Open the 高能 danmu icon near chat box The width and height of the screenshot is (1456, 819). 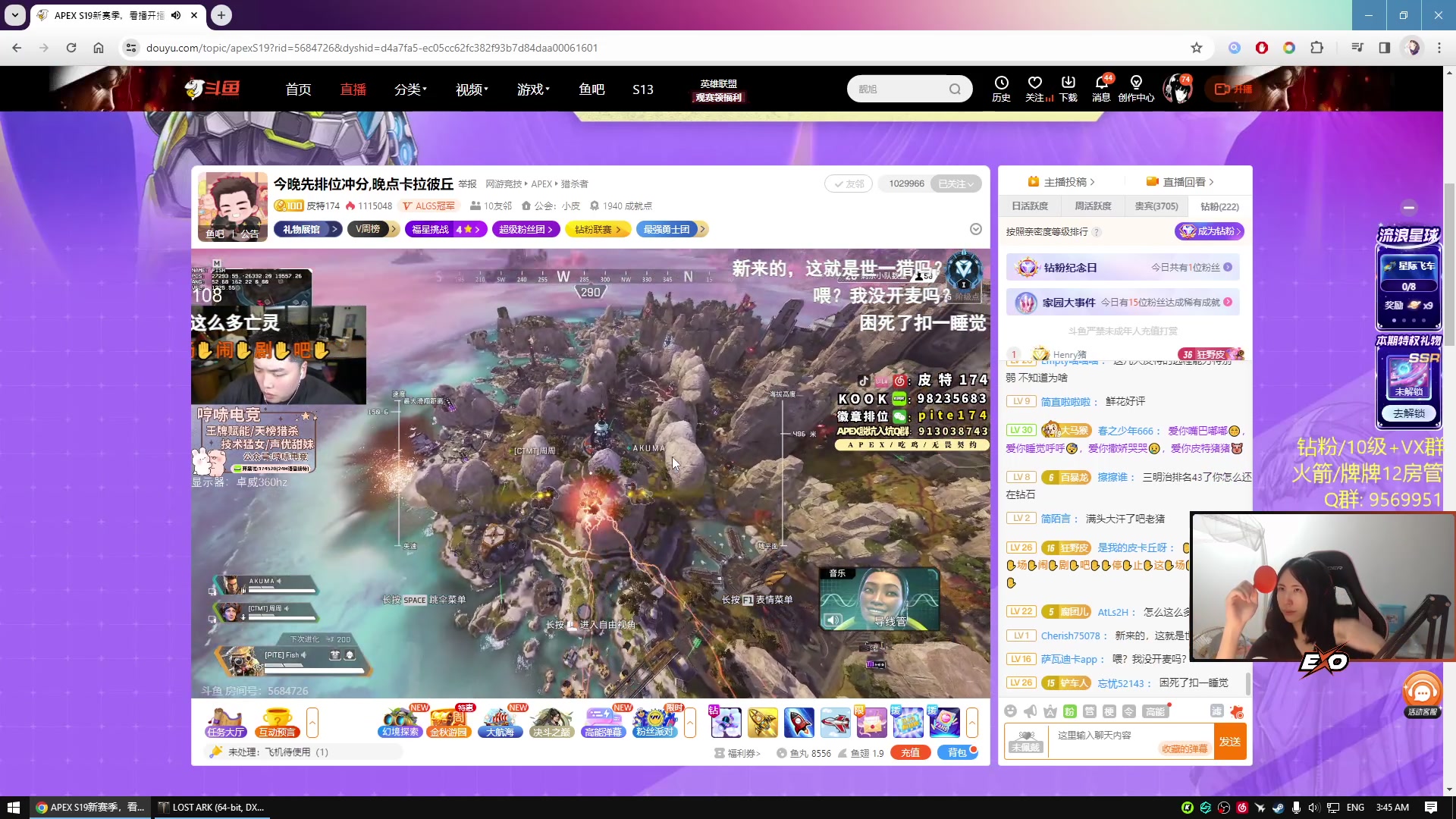(1156, 711)
